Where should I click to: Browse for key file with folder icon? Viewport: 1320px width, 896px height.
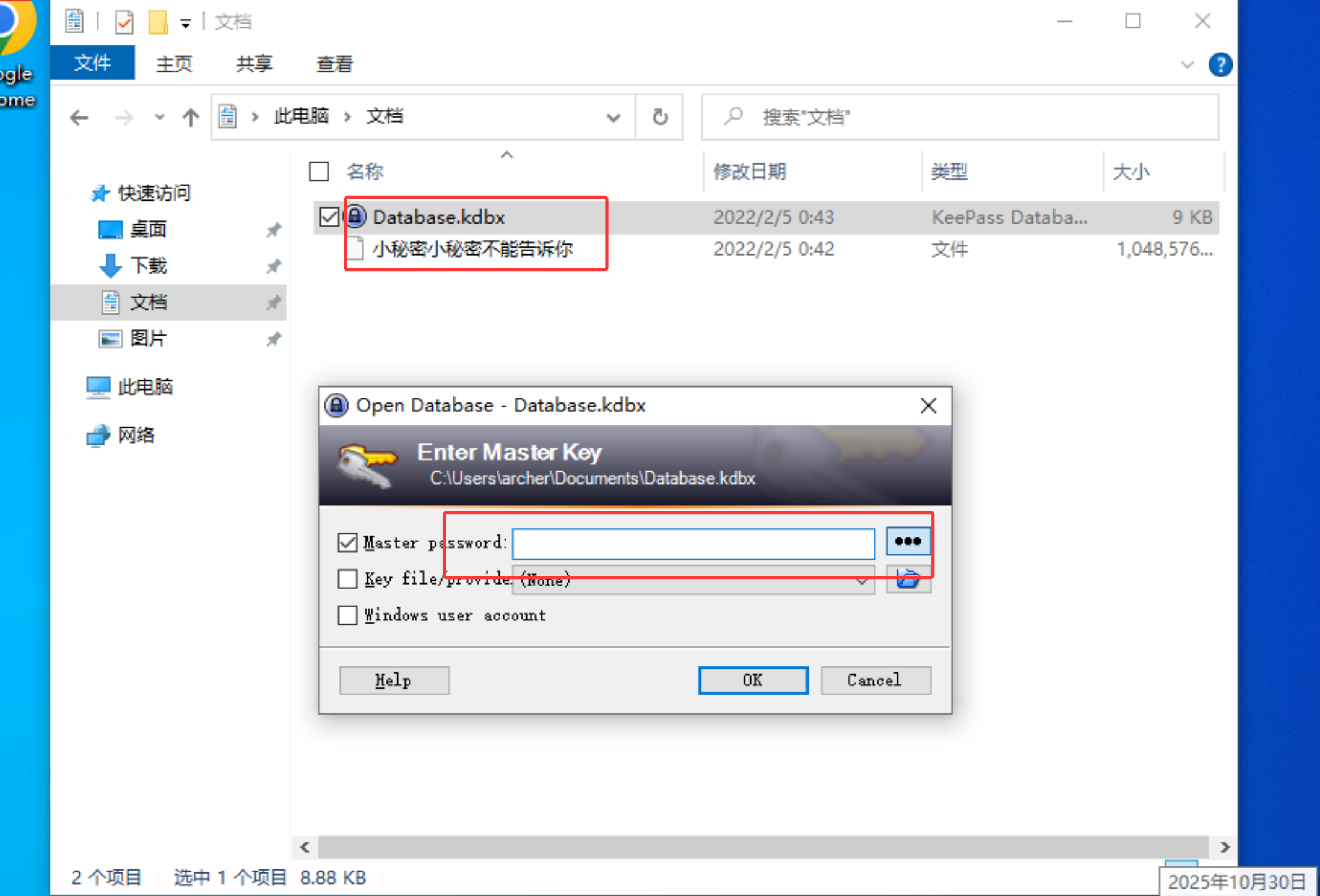(908, 580)
